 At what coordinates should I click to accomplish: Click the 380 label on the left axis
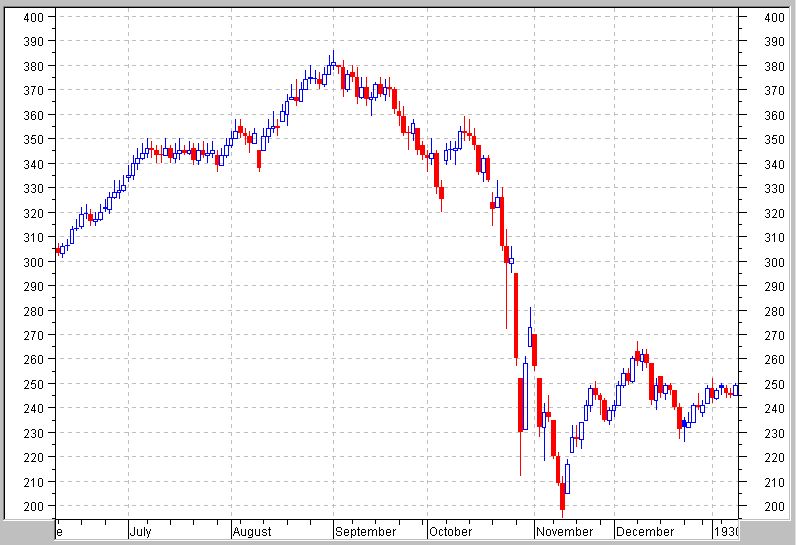34,66
